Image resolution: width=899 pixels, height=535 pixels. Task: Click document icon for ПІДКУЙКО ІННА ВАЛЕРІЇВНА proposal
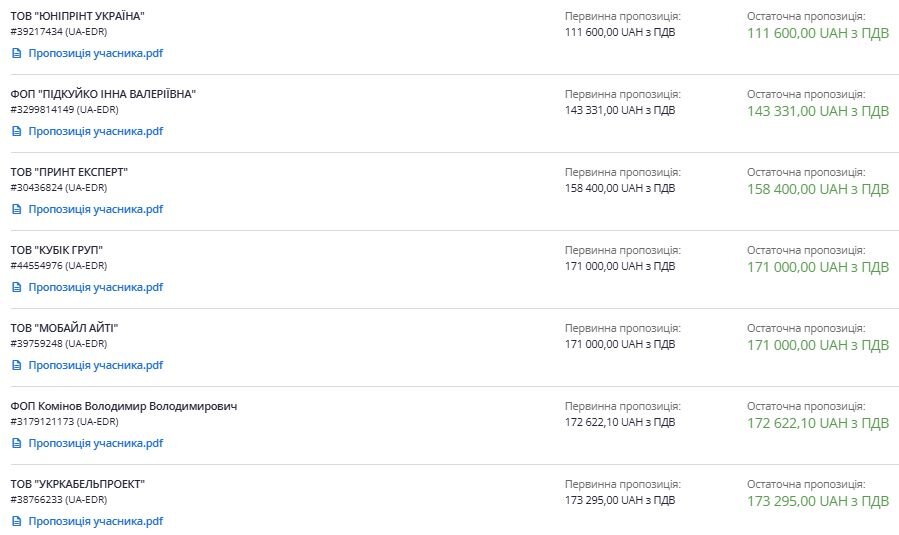pyautogui.click(x=16, y=131)
